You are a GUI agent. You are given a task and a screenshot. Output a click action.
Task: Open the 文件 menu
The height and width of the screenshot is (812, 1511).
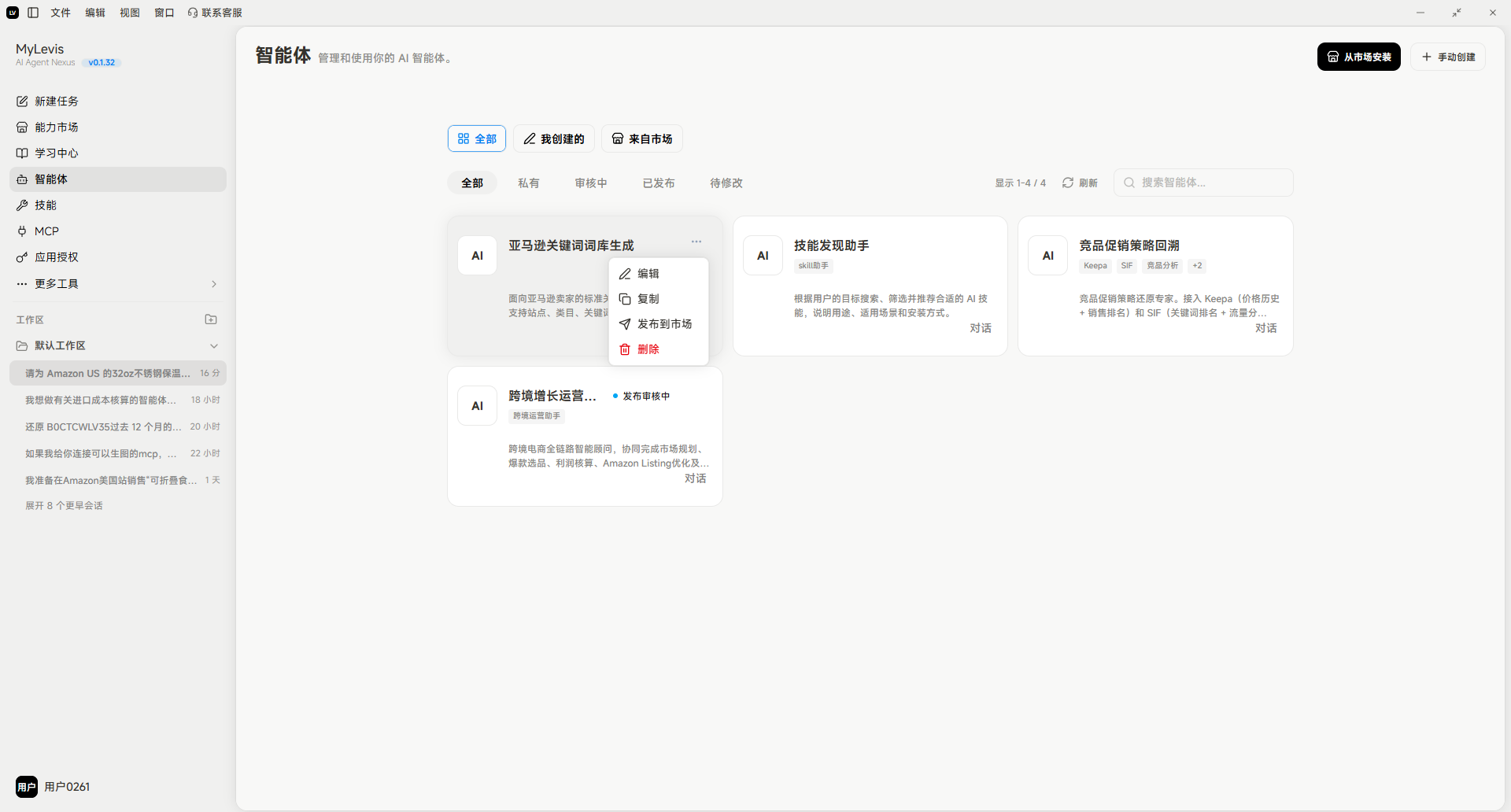tap(61, 13)
